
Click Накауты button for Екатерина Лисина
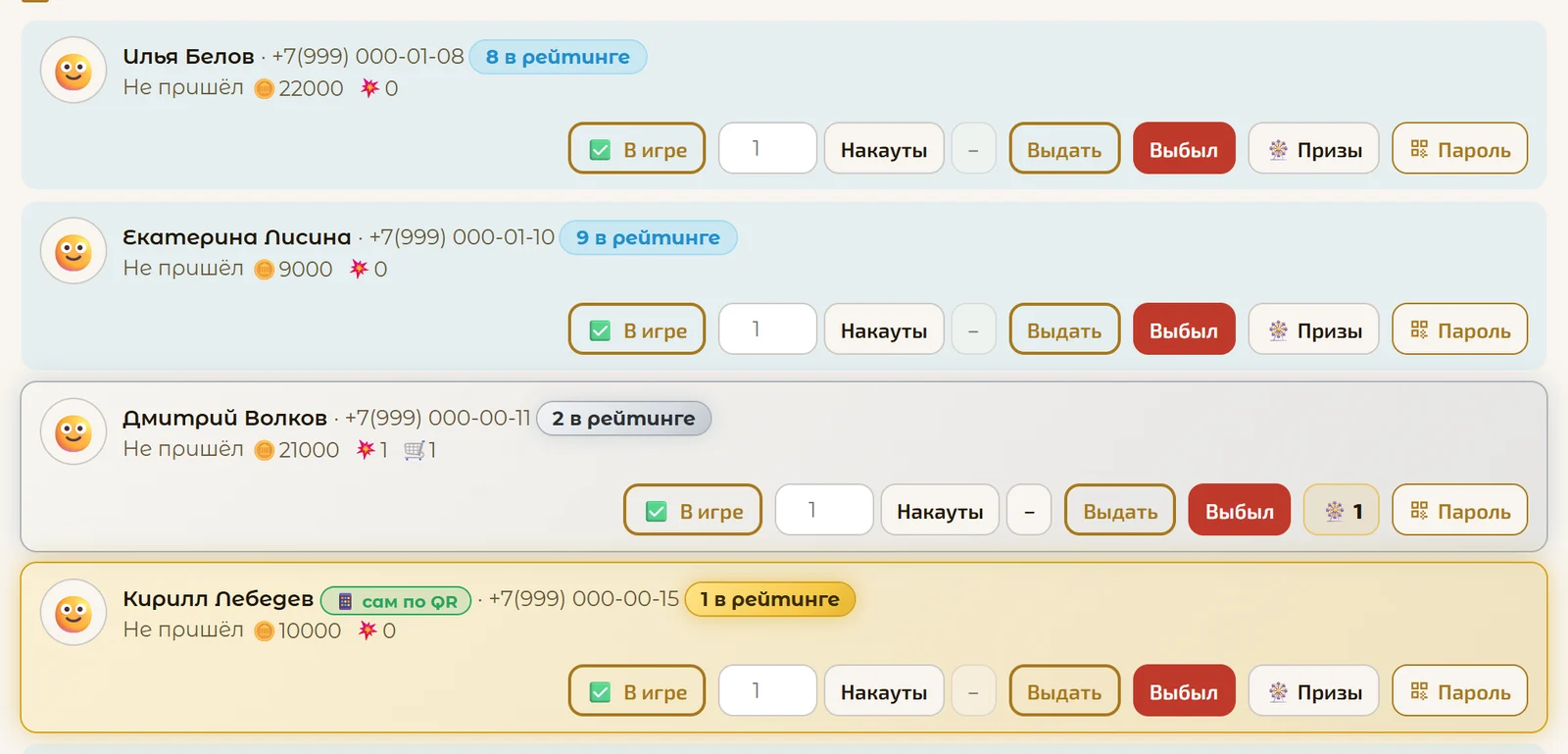884,329
